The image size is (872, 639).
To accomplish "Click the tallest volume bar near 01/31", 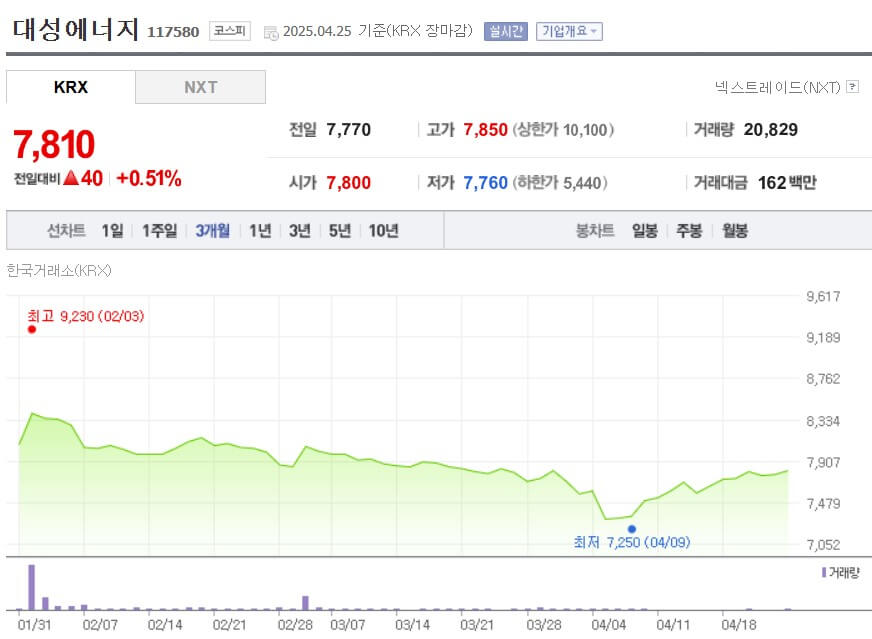I will pos(32,587).
